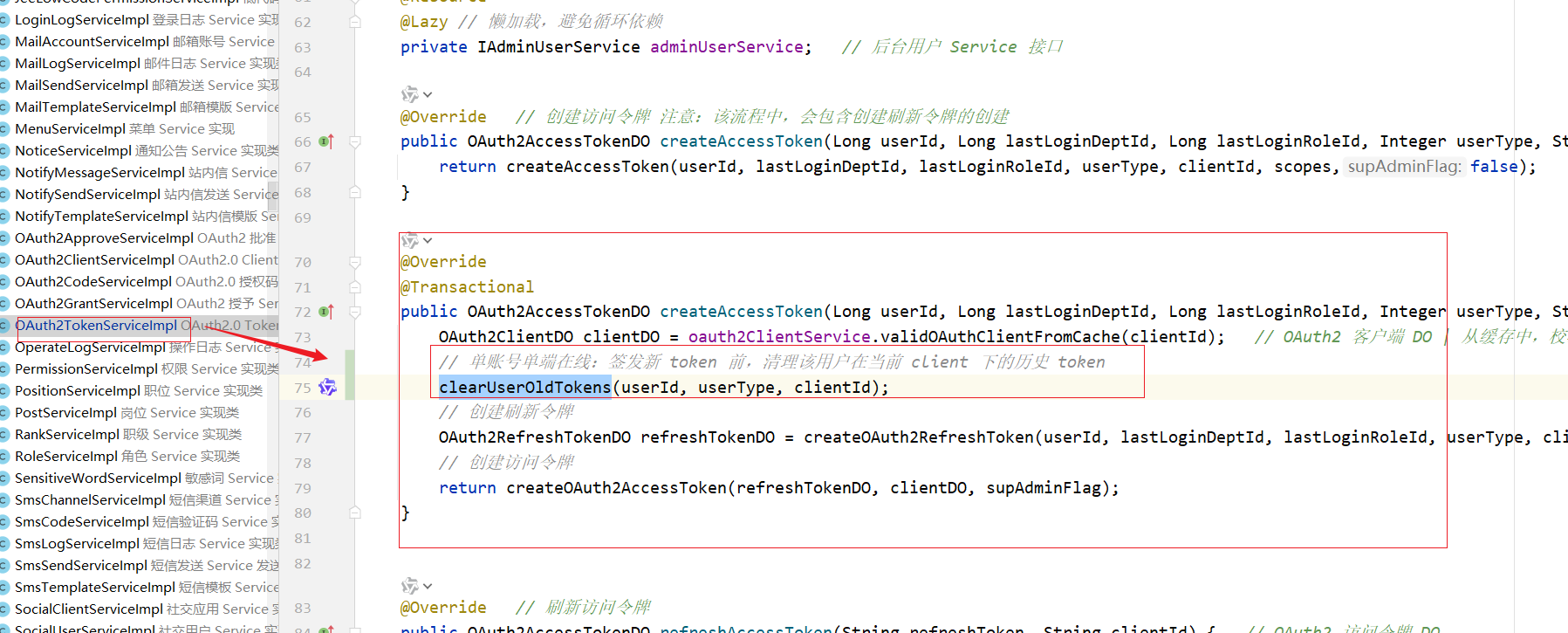Click the AI assistant gutter icon on line 75
This screenshot has height=633, width=1568.
click(x=327, y=388)
